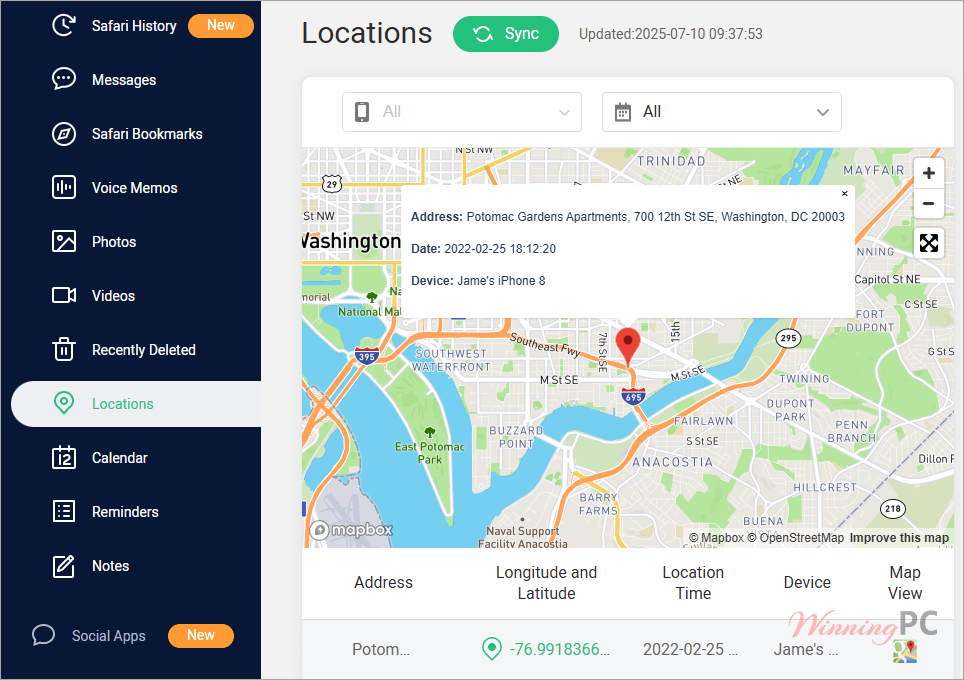Image resolution: width=964 pixels, height=680 pixels.
Task: Click the Device line in map popup
Action: [x=478, y=281]
